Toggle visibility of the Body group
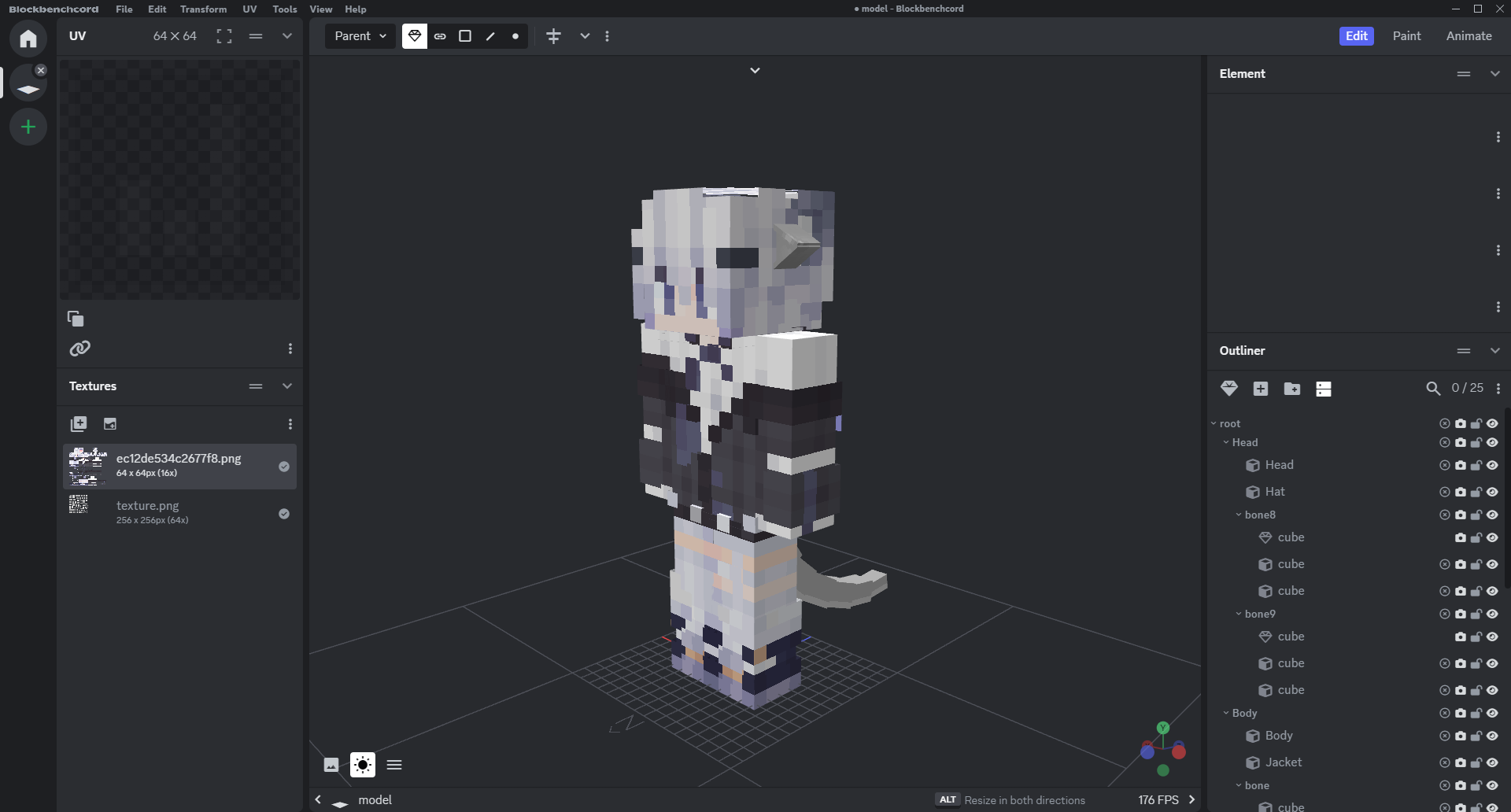The width and height of the screenshot is (1511, 812). coord(1492,713)
